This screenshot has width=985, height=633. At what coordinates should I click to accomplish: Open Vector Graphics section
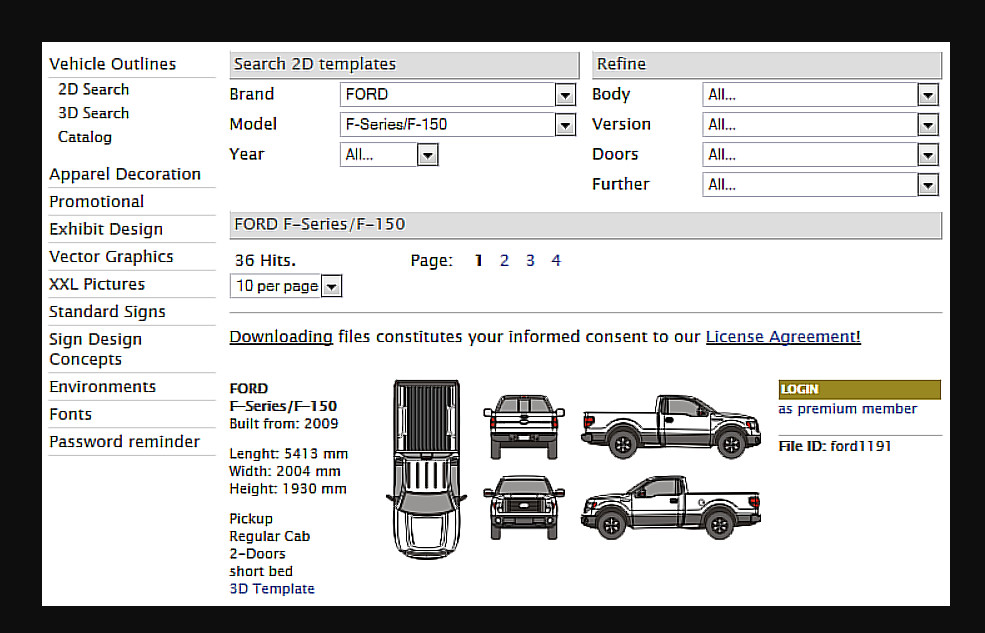pos(111,257)
